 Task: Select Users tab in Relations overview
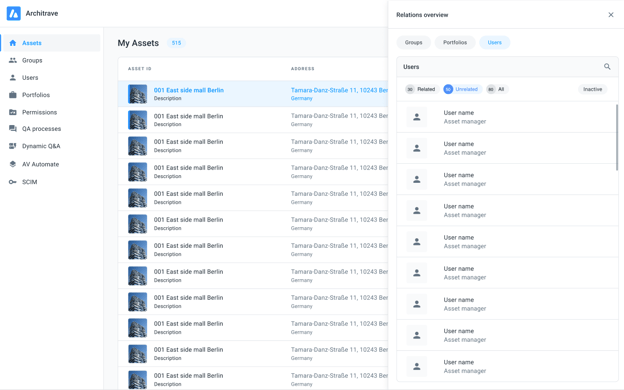coord(495,43)
